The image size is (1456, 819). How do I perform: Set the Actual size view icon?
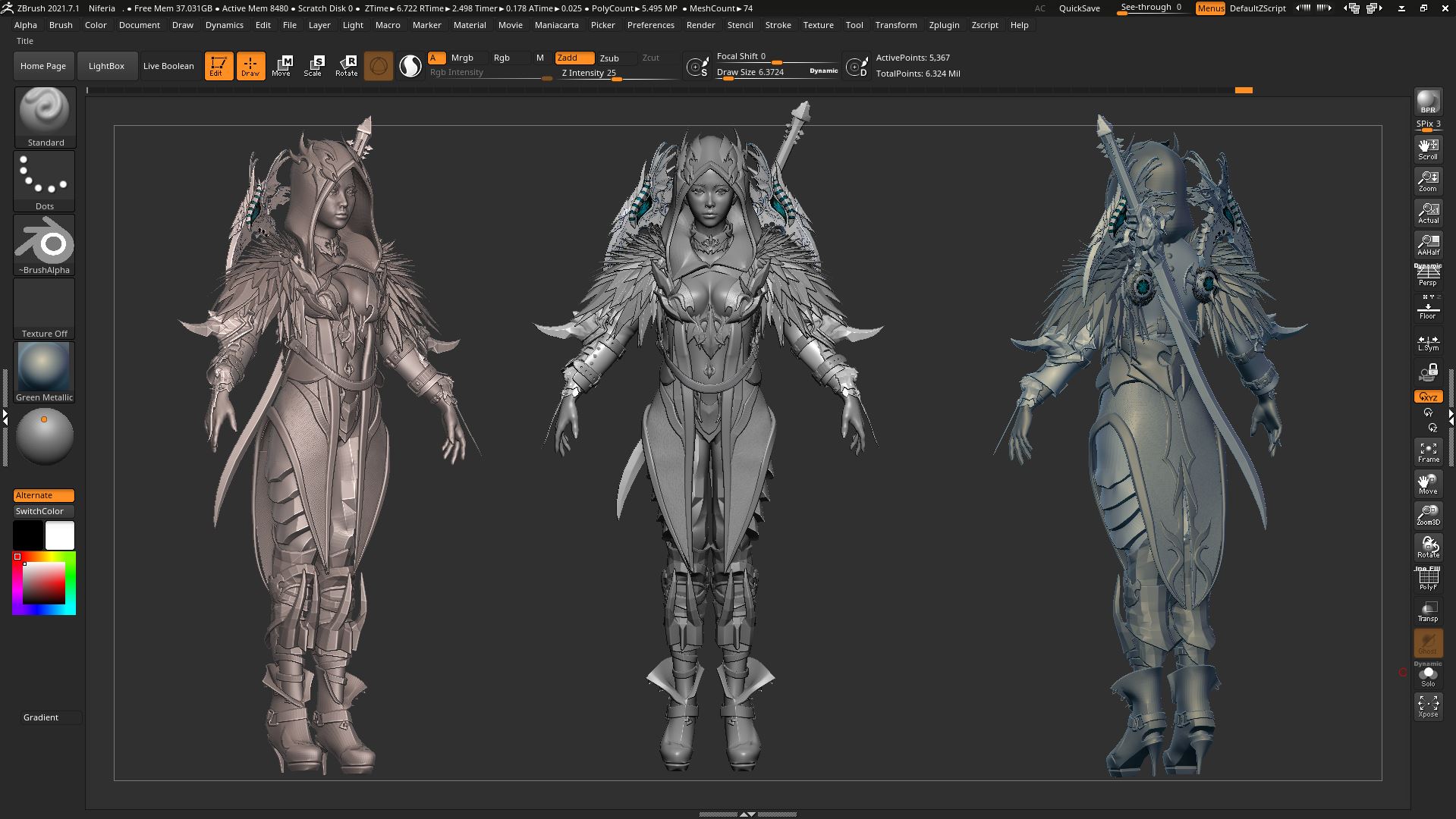tap(1428, 212)
